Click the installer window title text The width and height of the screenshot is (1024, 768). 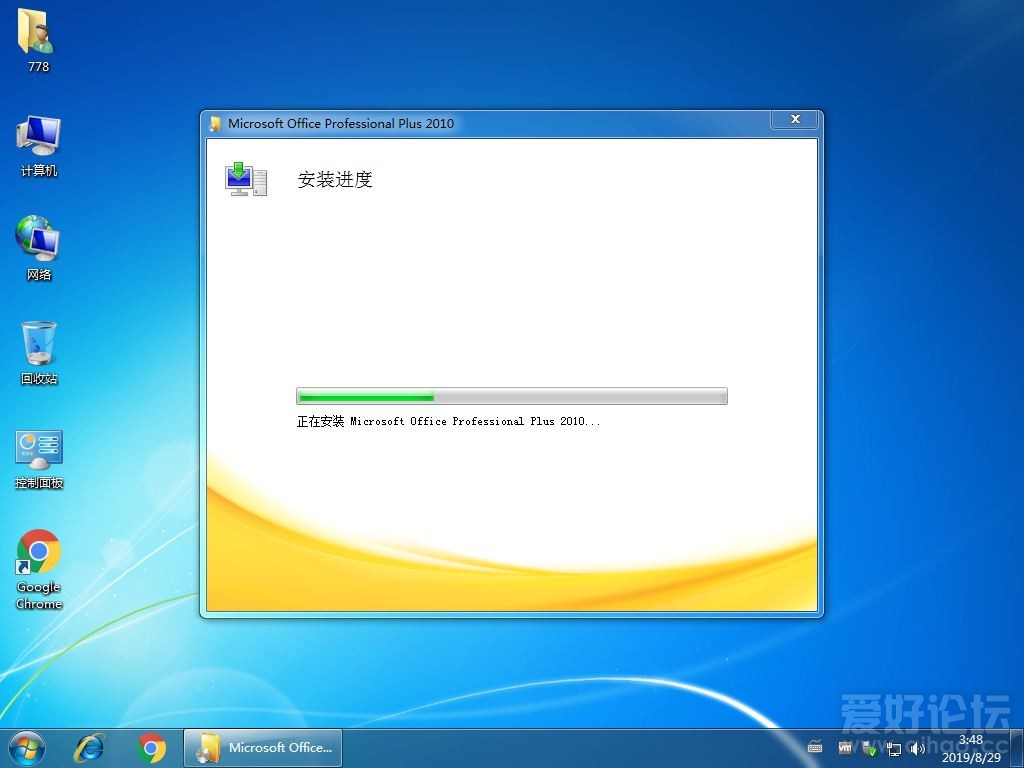[340, 123]
